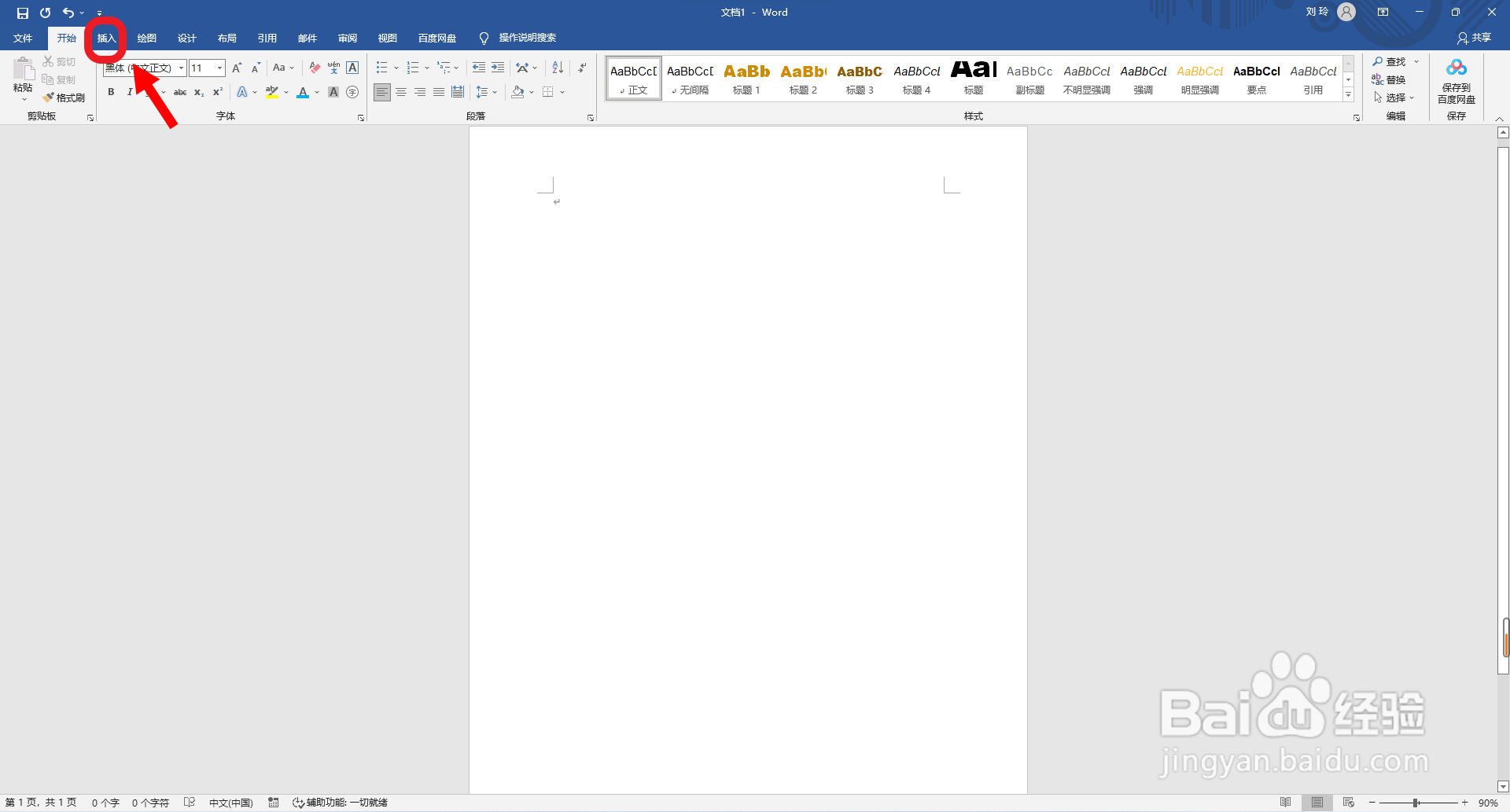
Task: Click the justify alignment icon
Action: 439,92
